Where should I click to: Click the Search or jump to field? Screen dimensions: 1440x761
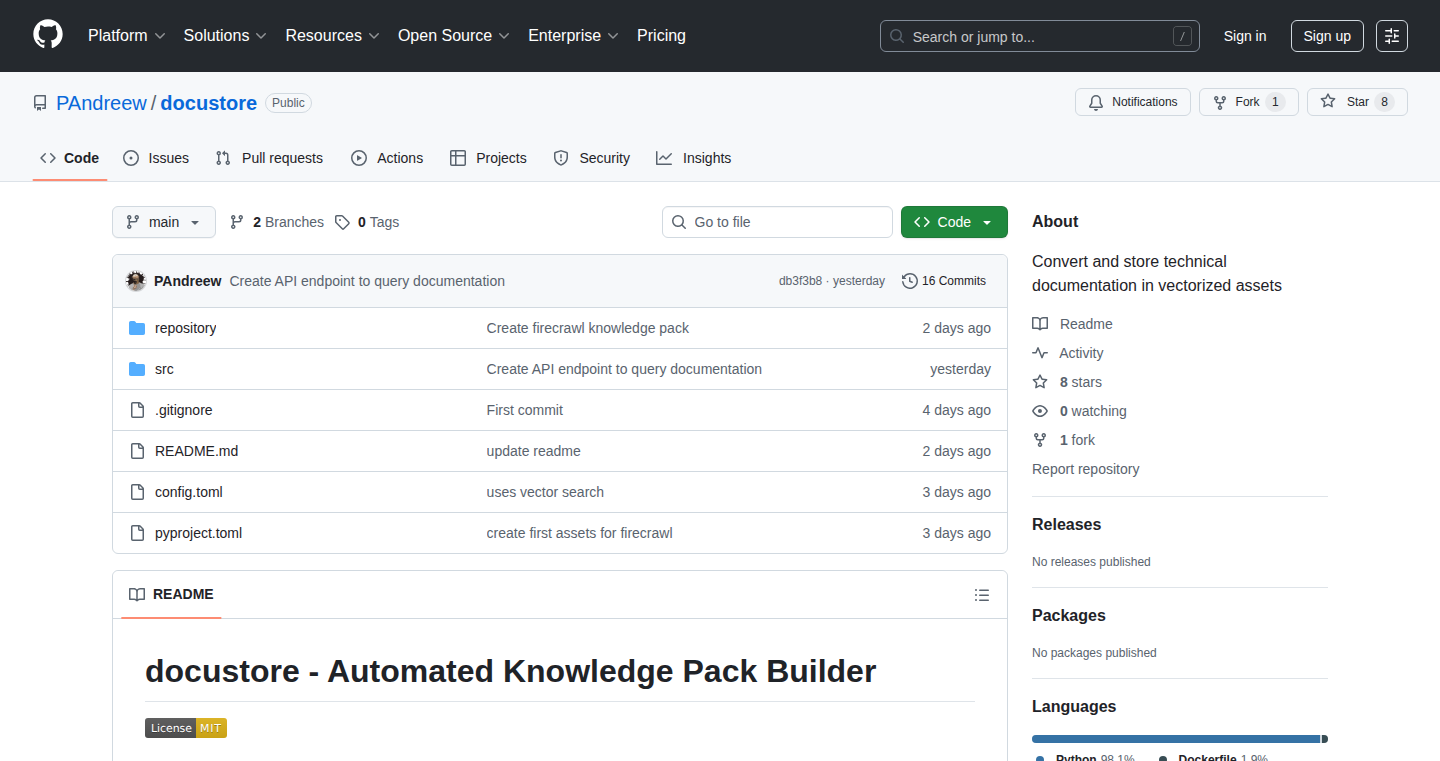pyautogui.click(x=1040, y=36)
